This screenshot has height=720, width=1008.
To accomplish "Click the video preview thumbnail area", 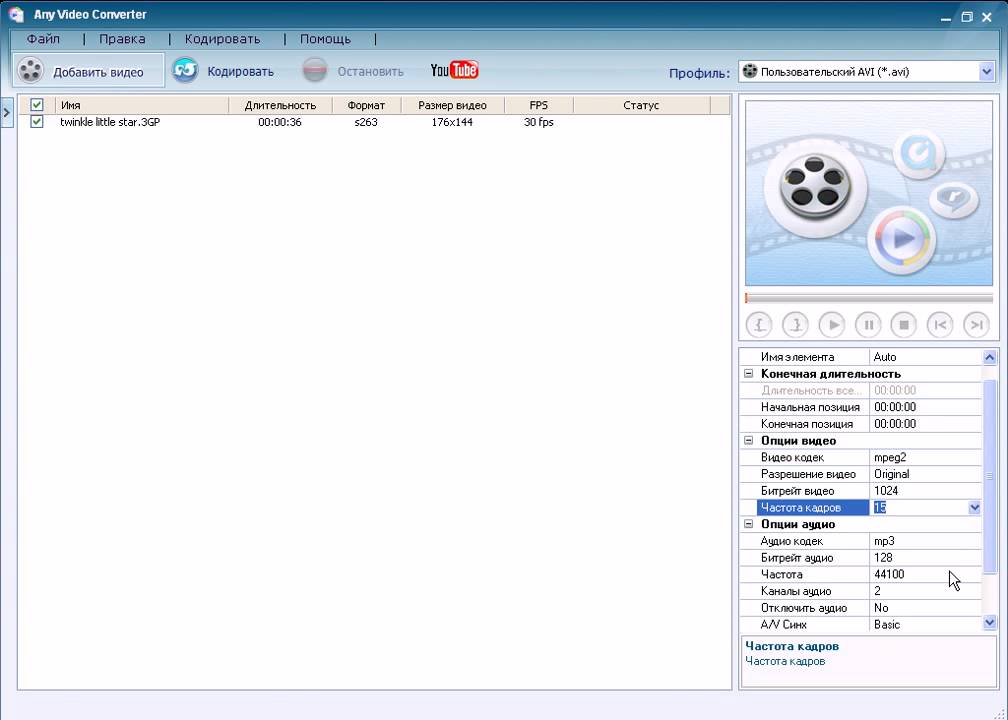I will pos(869,193).
